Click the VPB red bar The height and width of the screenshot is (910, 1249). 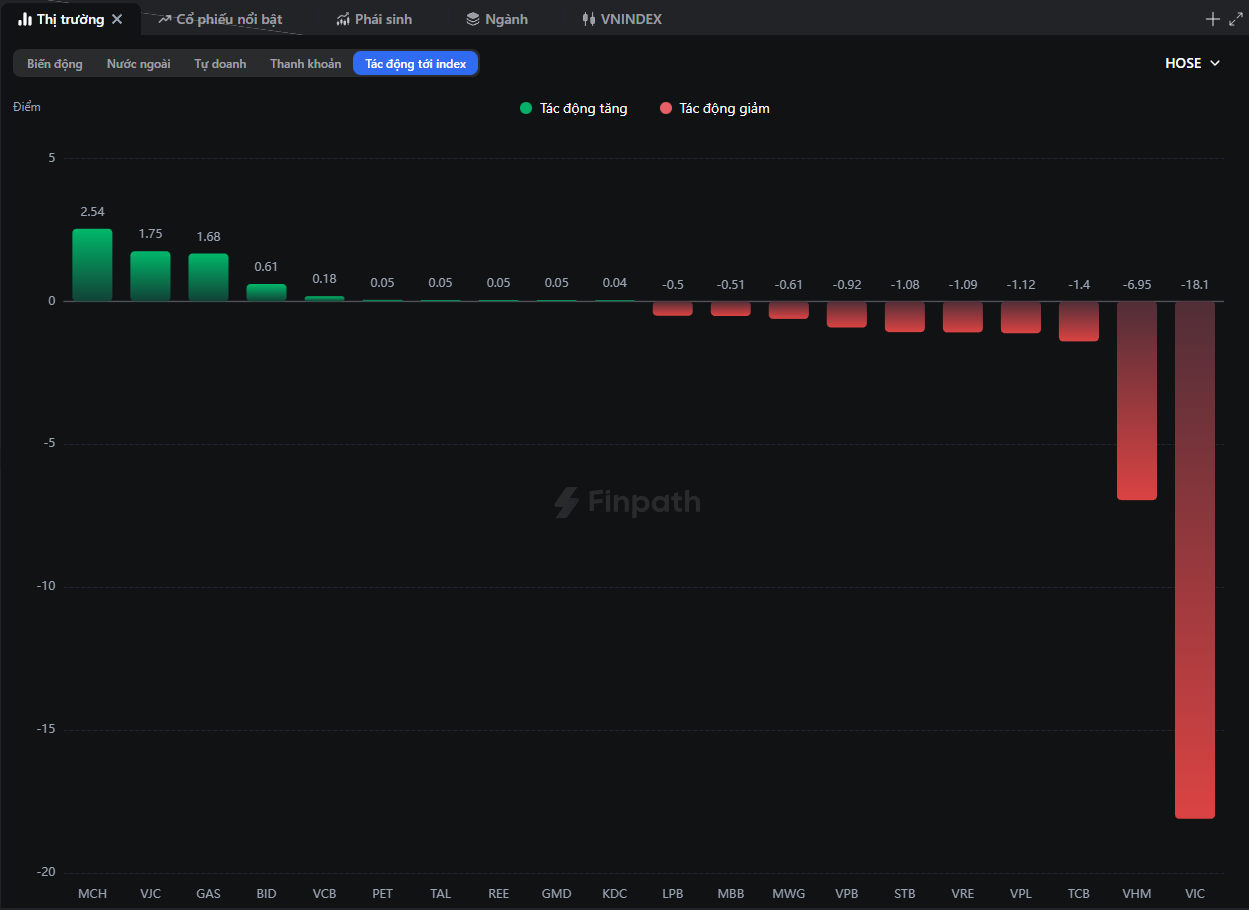point(847,314)
